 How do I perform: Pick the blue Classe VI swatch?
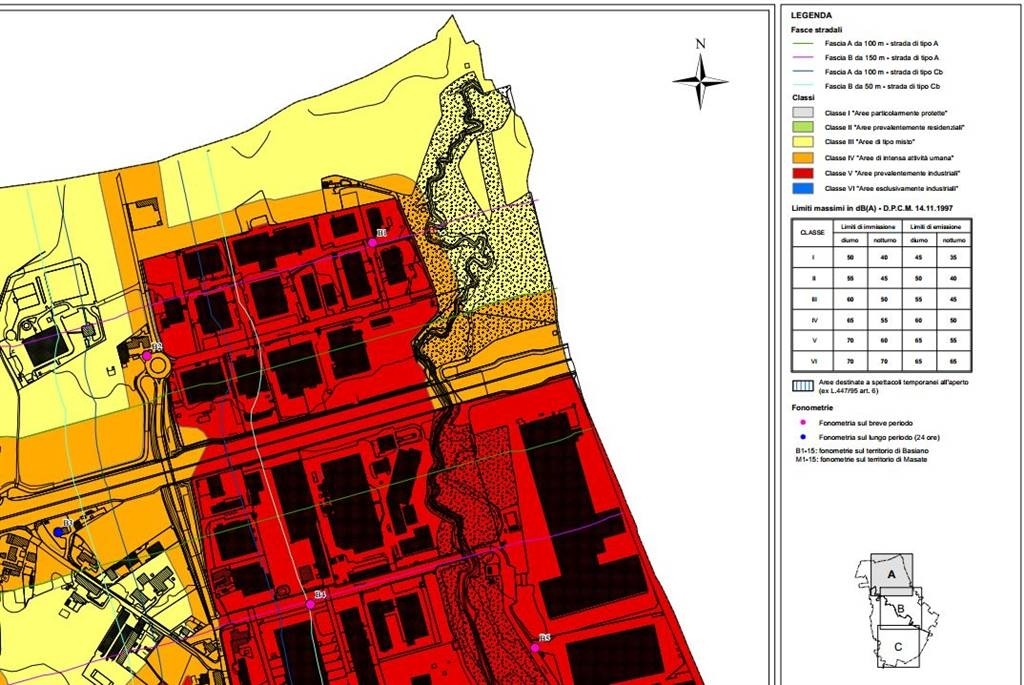(803, 188)
